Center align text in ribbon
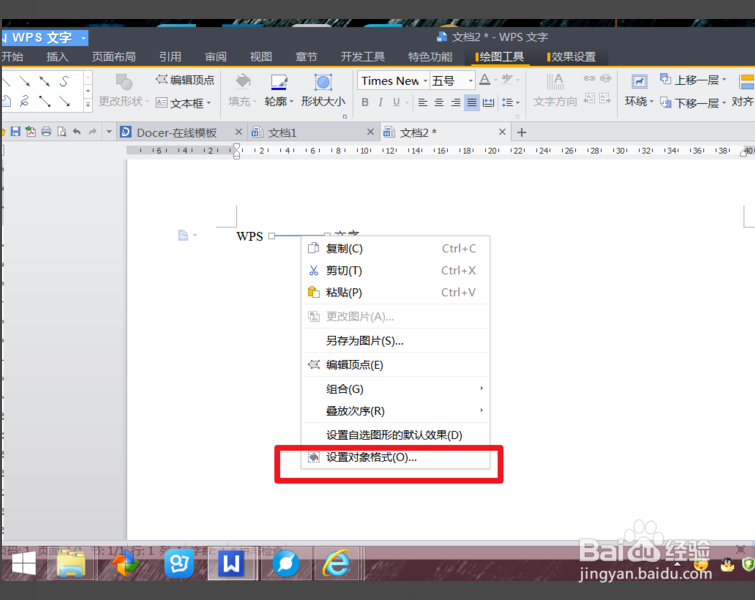Viewport: 755px width, 600px height. pyautogui.click(x=439, y=102)
